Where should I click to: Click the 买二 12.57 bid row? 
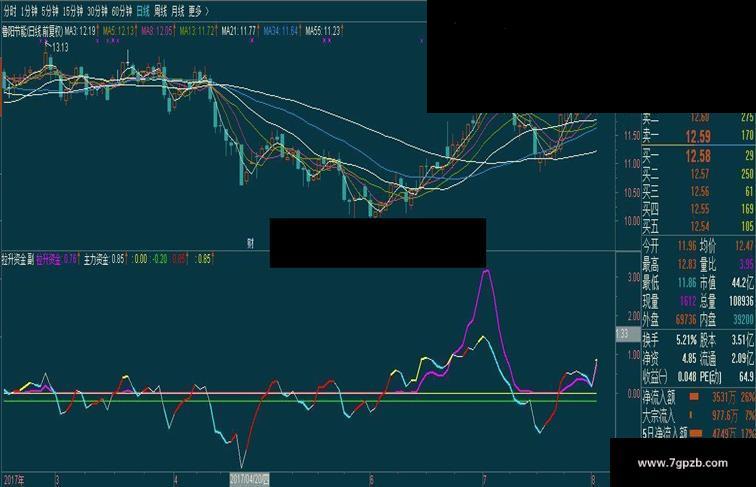[x=697, y=174]
